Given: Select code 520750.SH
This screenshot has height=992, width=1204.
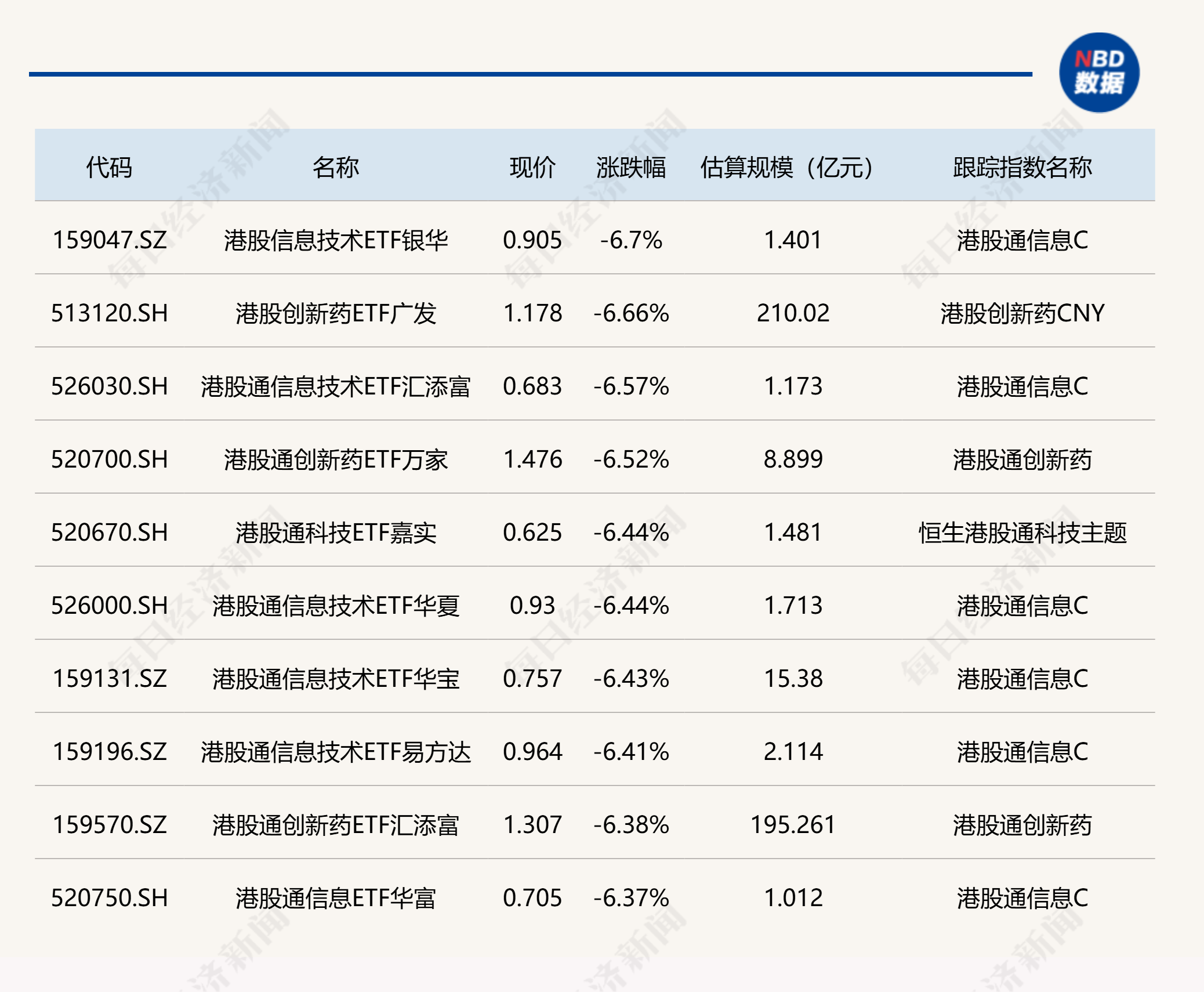Looking at the screenshot, I should [110, 898].
